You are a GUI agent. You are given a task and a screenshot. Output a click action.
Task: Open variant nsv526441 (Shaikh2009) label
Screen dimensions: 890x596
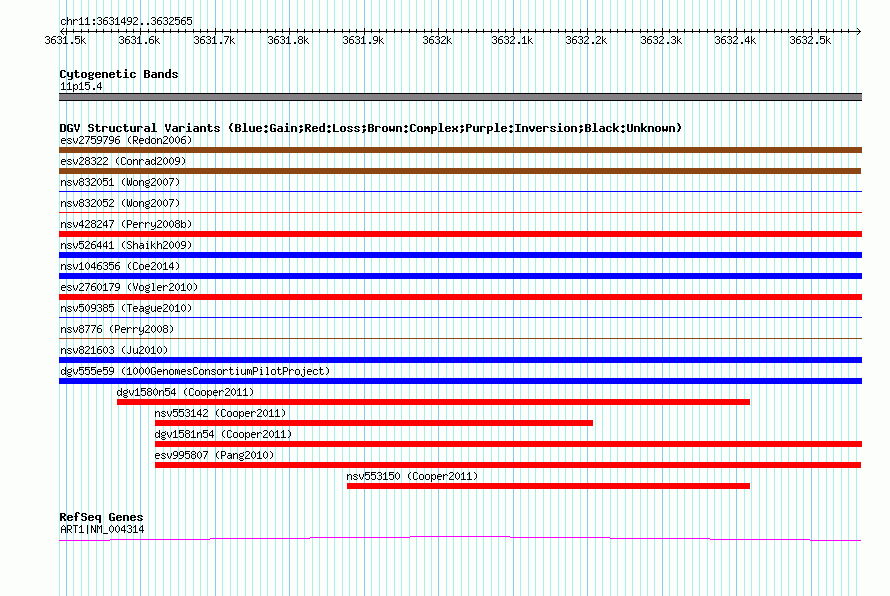(126, 245)
